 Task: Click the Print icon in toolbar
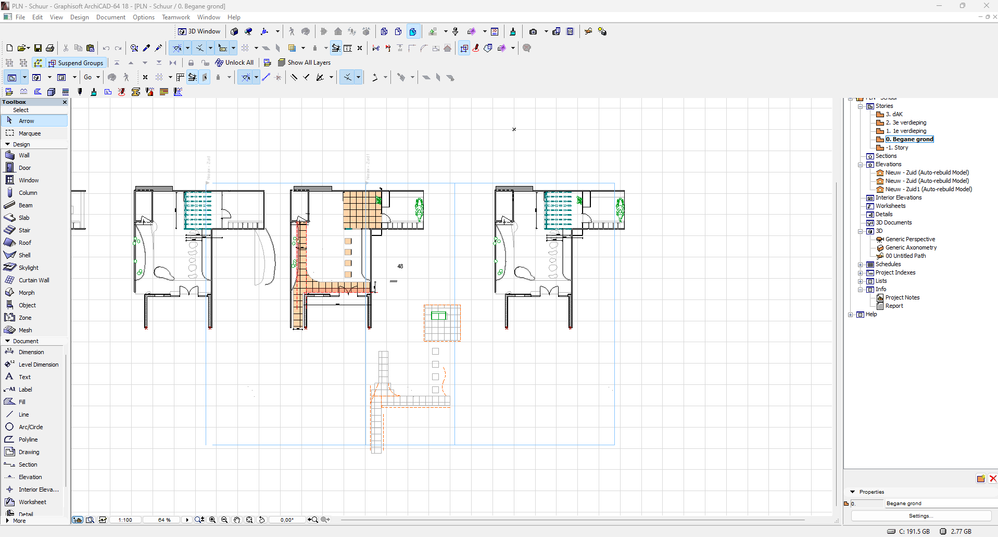[51, 48]
